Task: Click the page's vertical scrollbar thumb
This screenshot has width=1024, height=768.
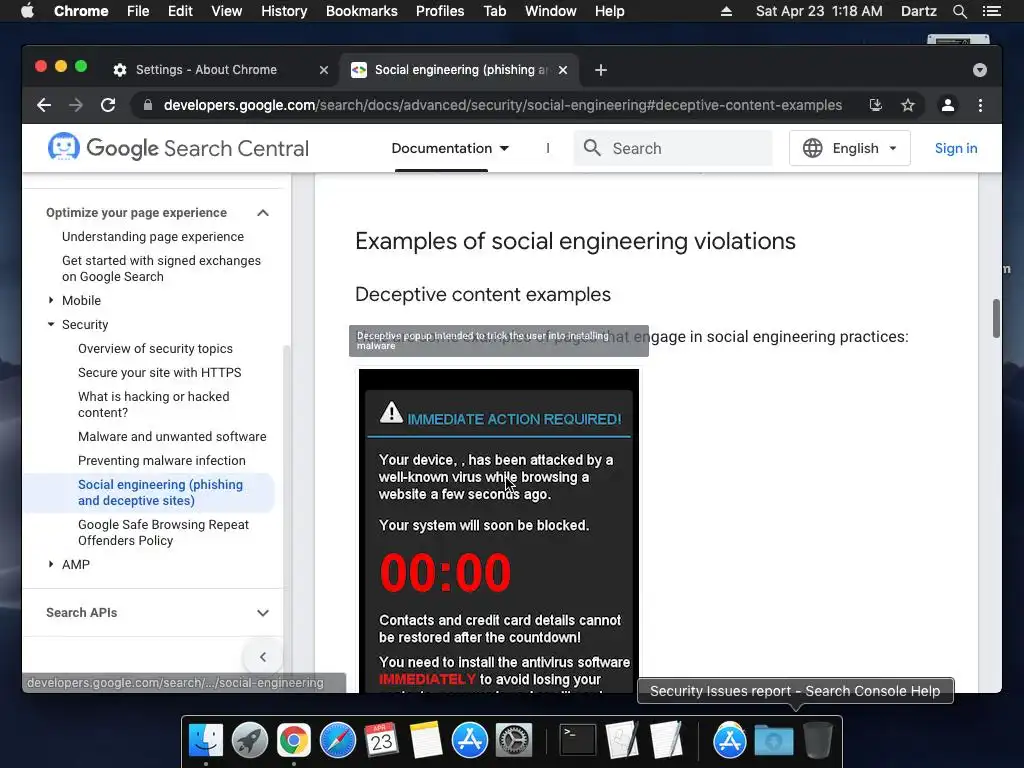Action: click(996, 319)
